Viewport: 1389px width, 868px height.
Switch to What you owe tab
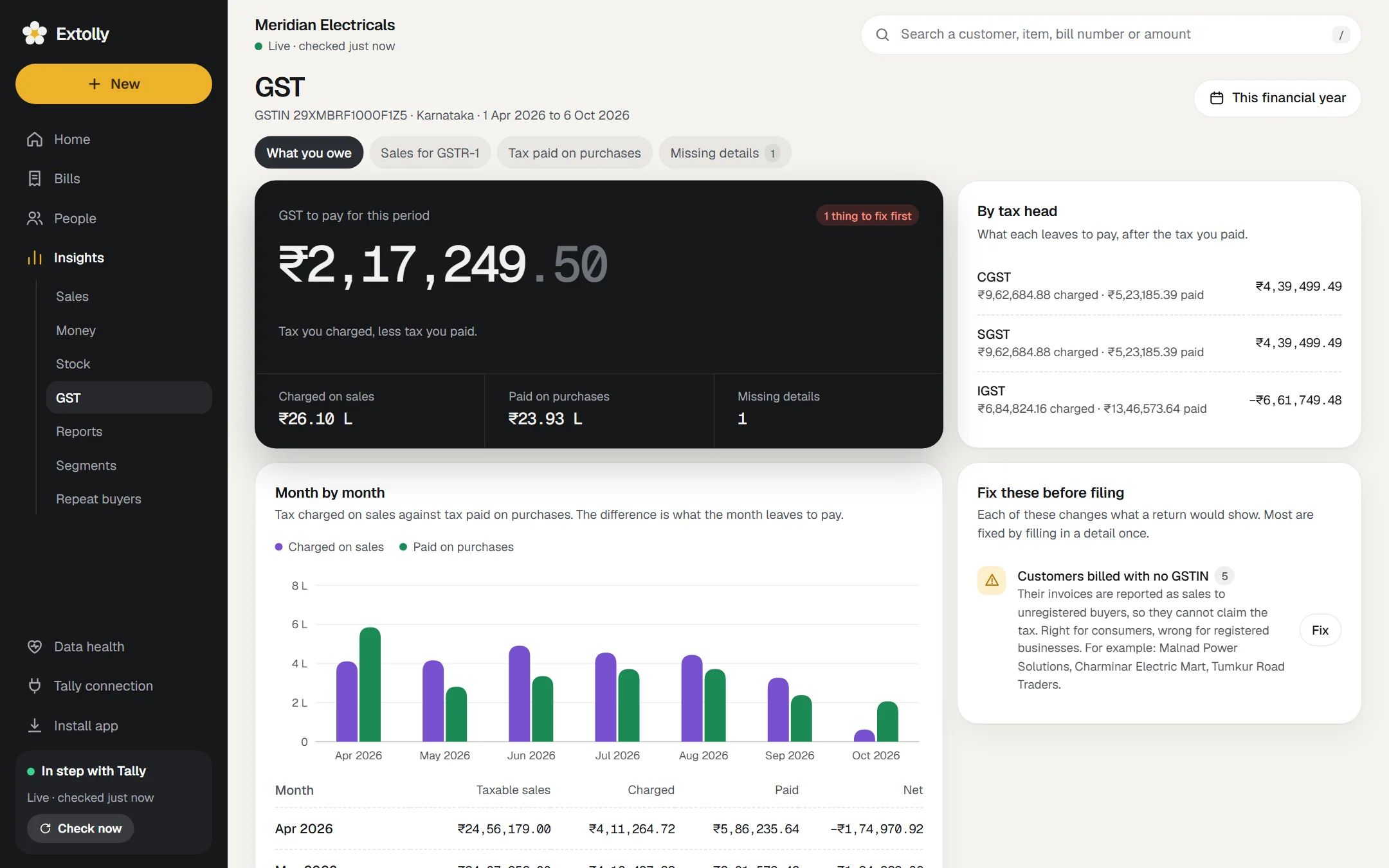point(309,153)
